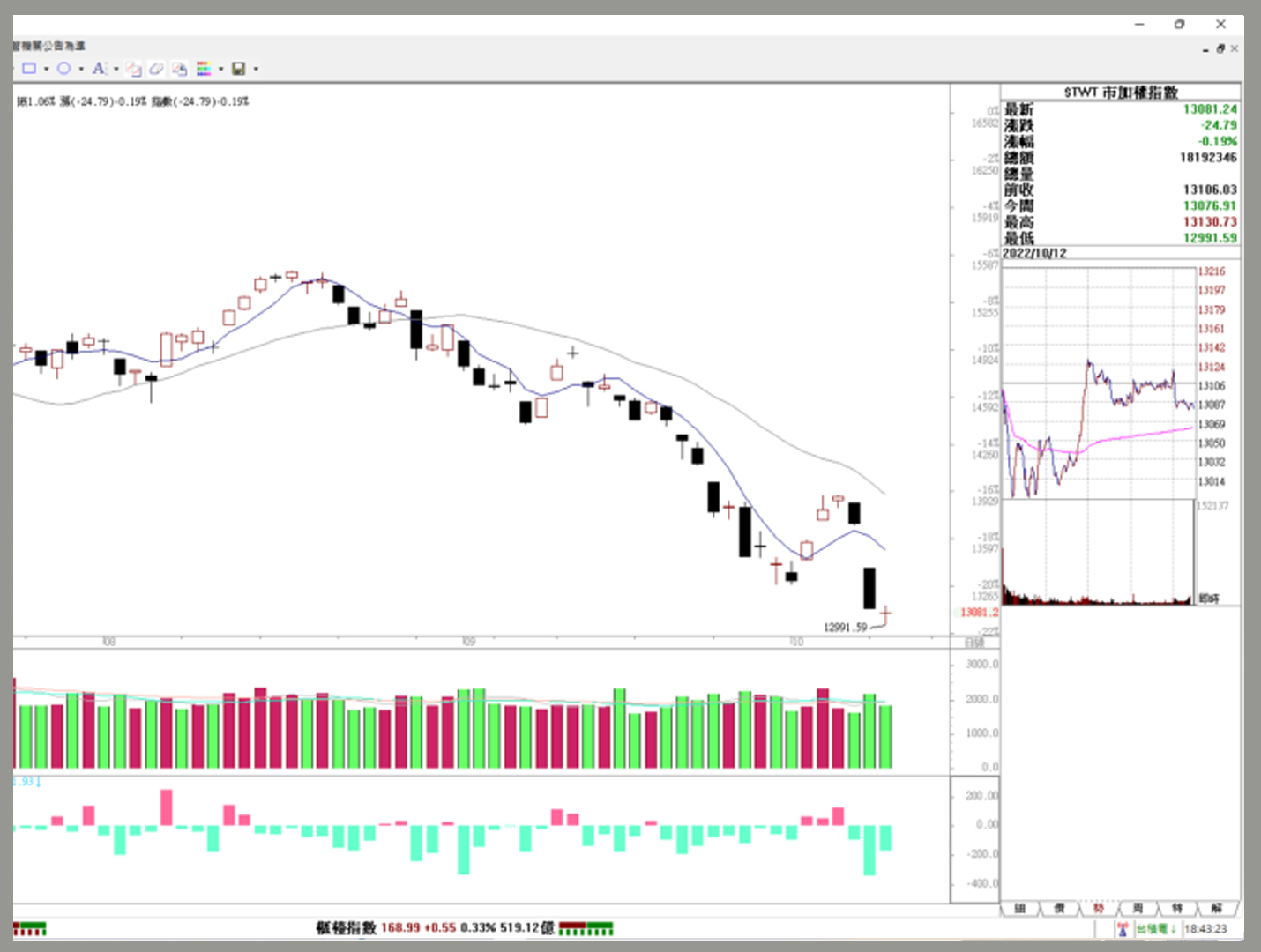Click the 漲幅 value -0.19%
The height and width of the screenshot is (952, 1261).
[x=1217, y=141]
